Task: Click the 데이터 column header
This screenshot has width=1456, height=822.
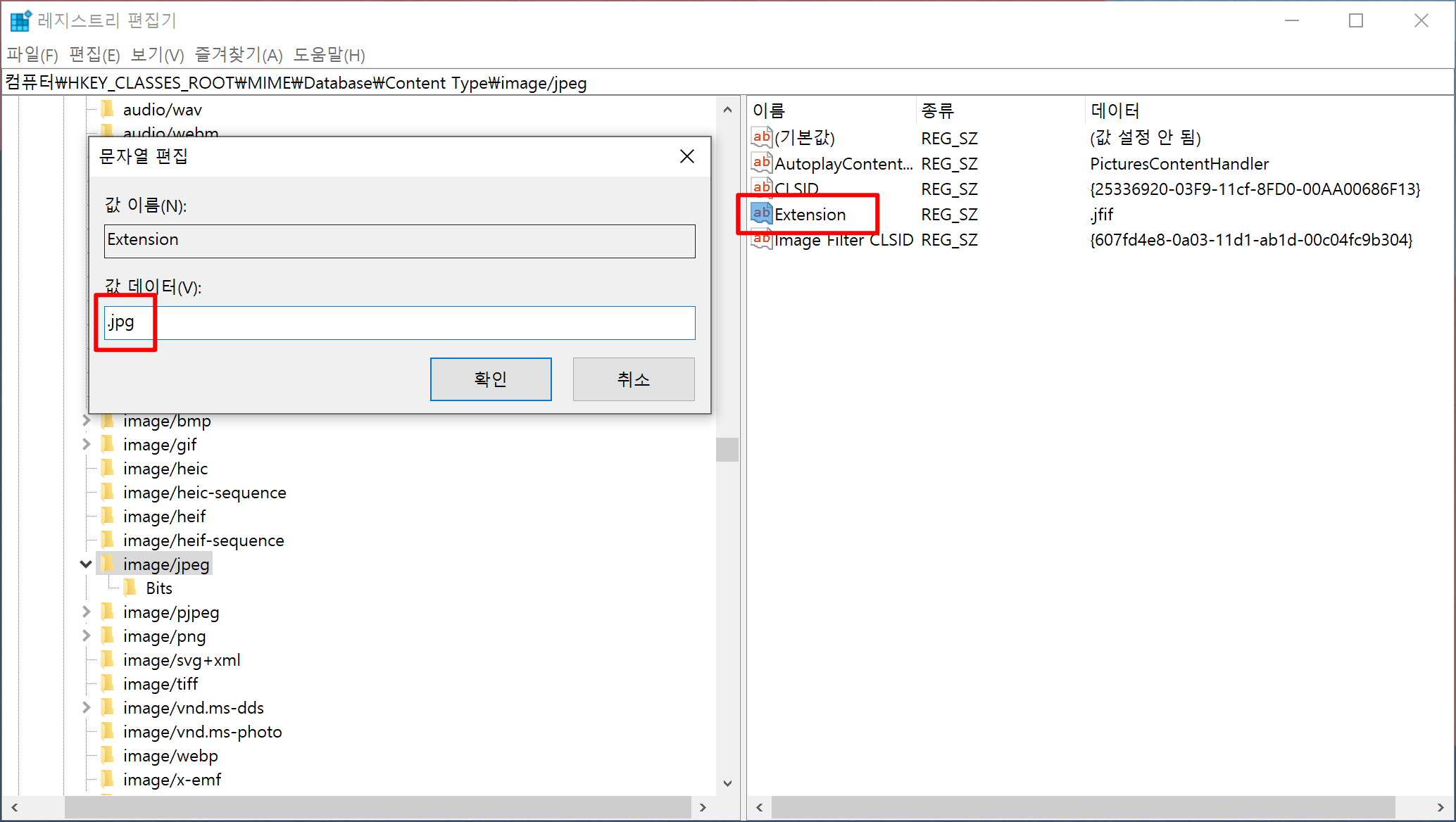Action: 1115,110
